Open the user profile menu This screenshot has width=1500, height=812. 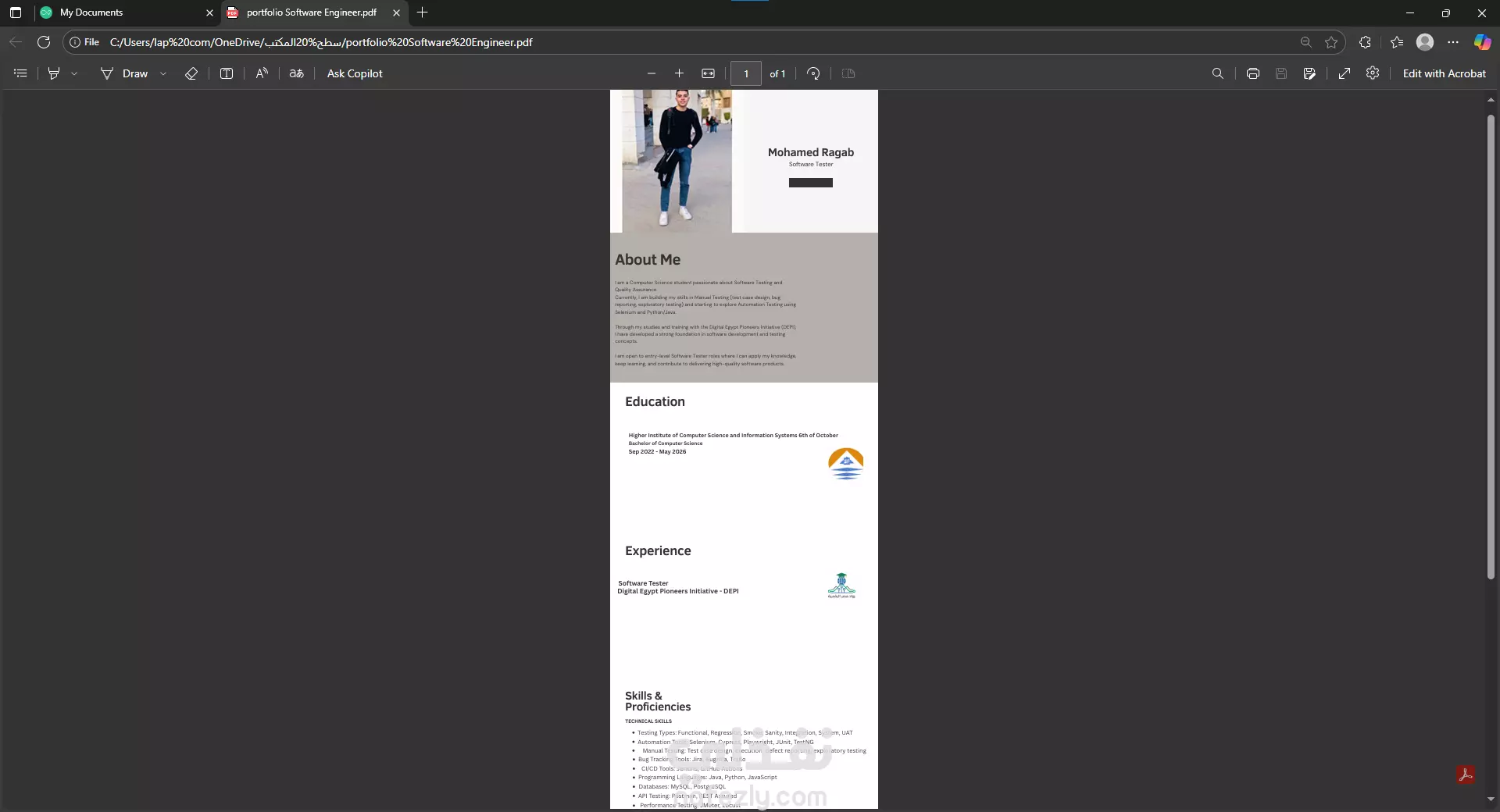pos(1425,42)
